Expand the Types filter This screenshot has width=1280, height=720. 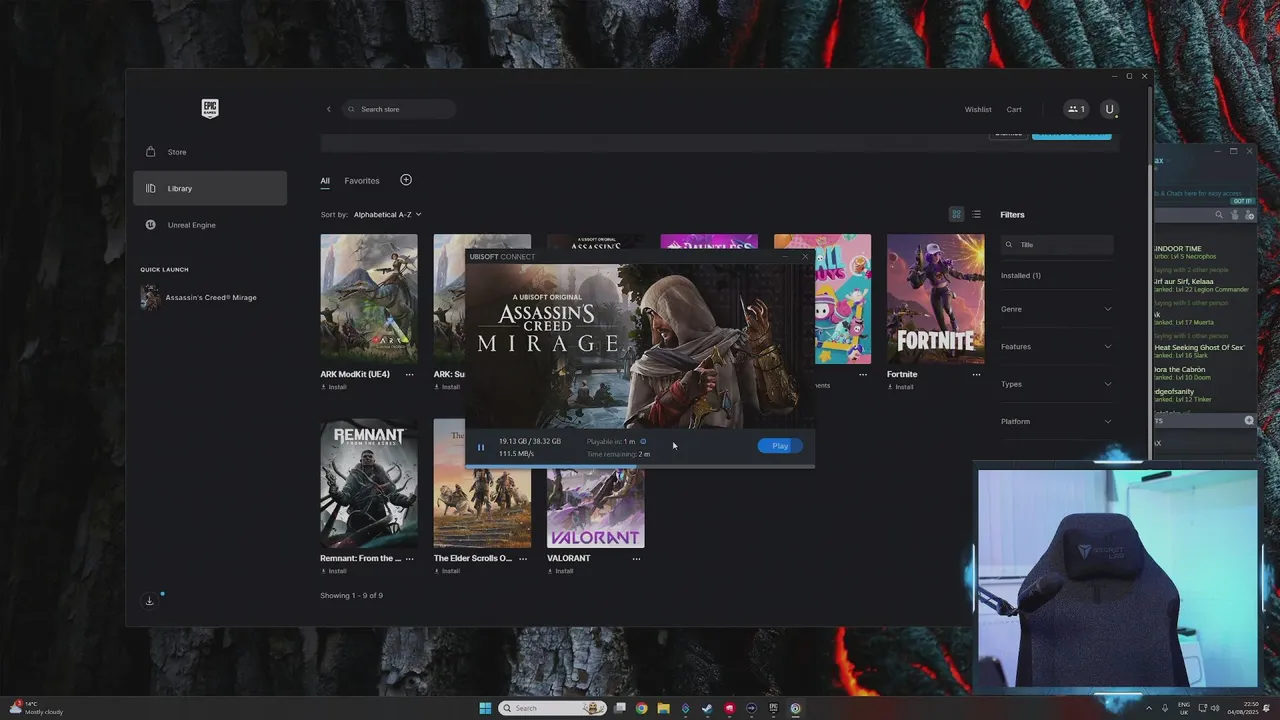pyautogui.click(x=1056, y=384)
